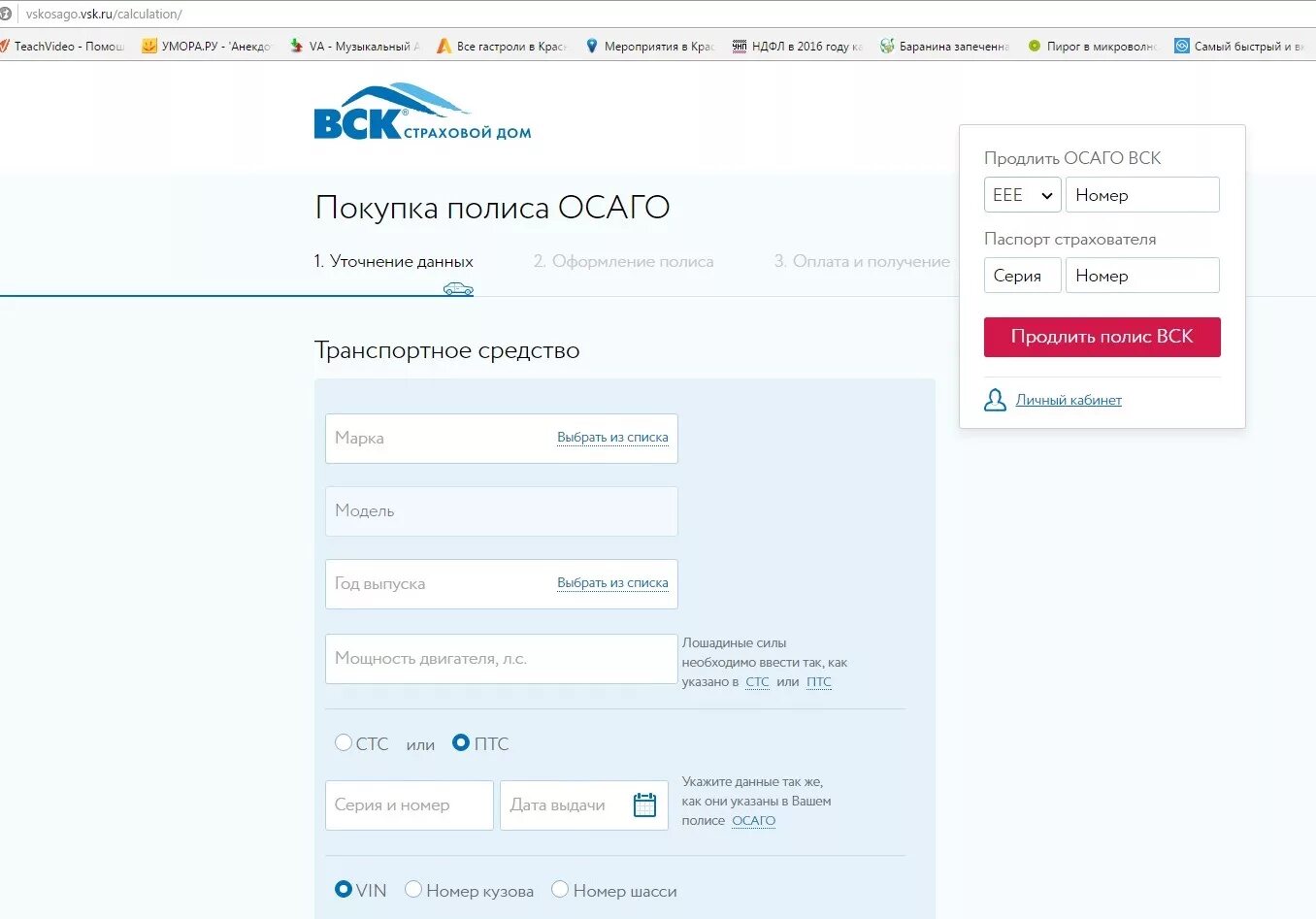Click the ОСАГО help link
Viewport: 1316px width, 919px height.
pyautogui.click(x=754, y=821)
